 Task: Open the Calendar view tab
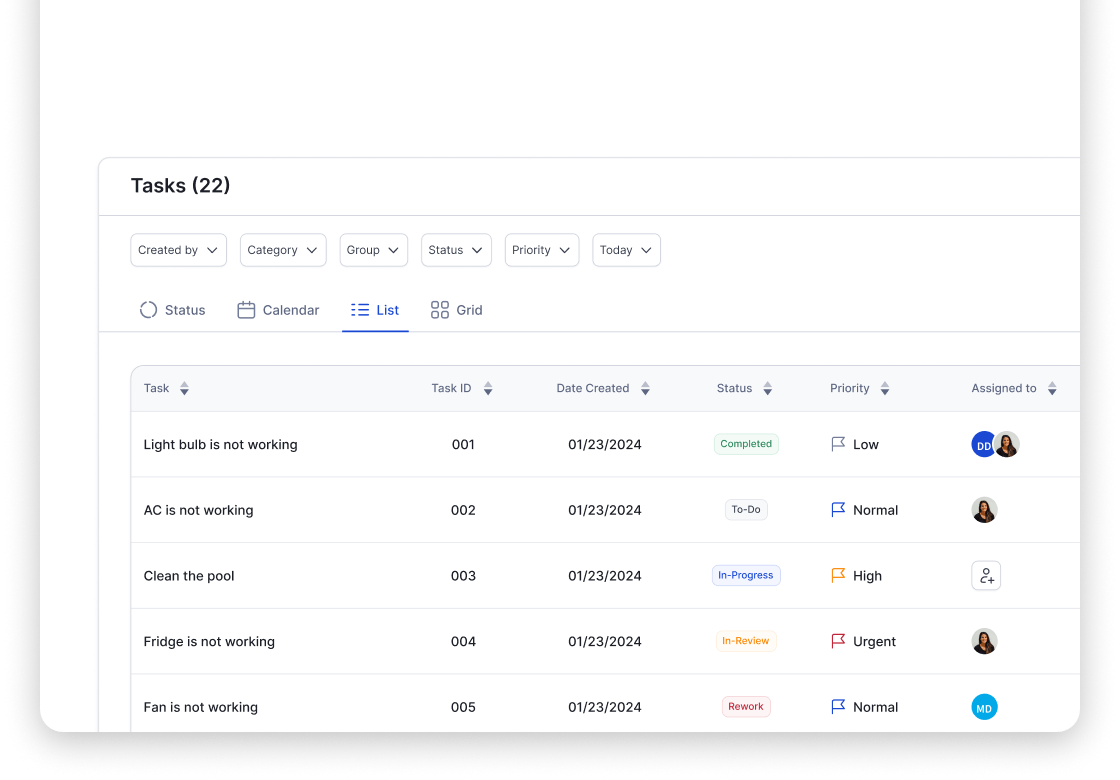(x=278, y=310)
